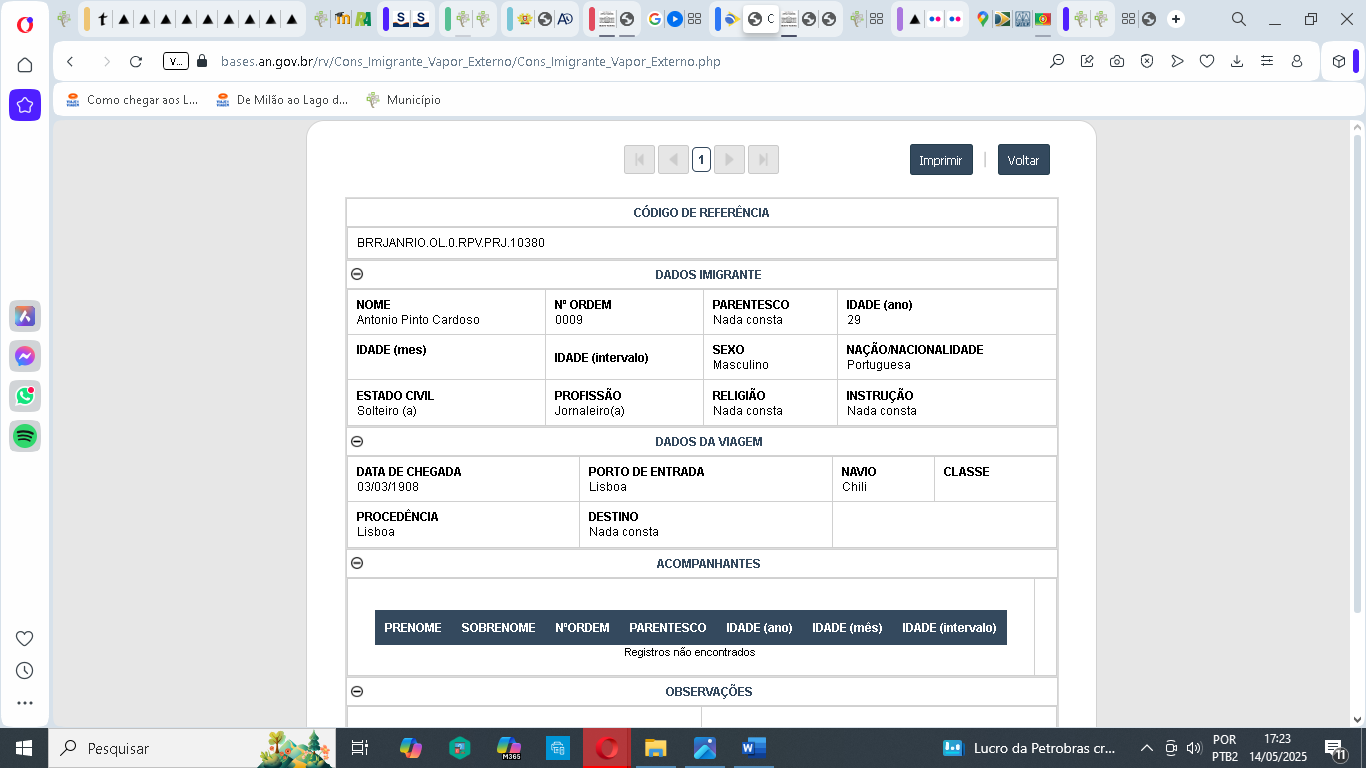Open history clock icon in sidebar
The image size is (1366, 768).
pos(25,671)
